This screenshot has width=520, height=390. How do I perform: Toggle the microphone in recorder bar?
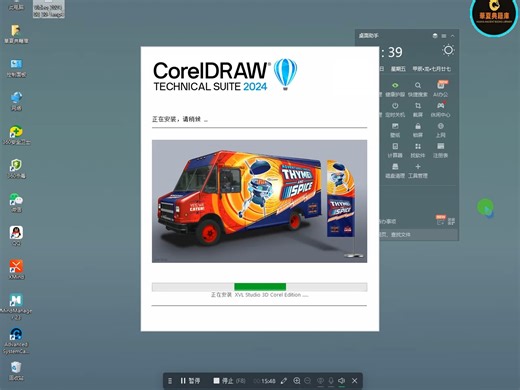(x=331, y=380)
